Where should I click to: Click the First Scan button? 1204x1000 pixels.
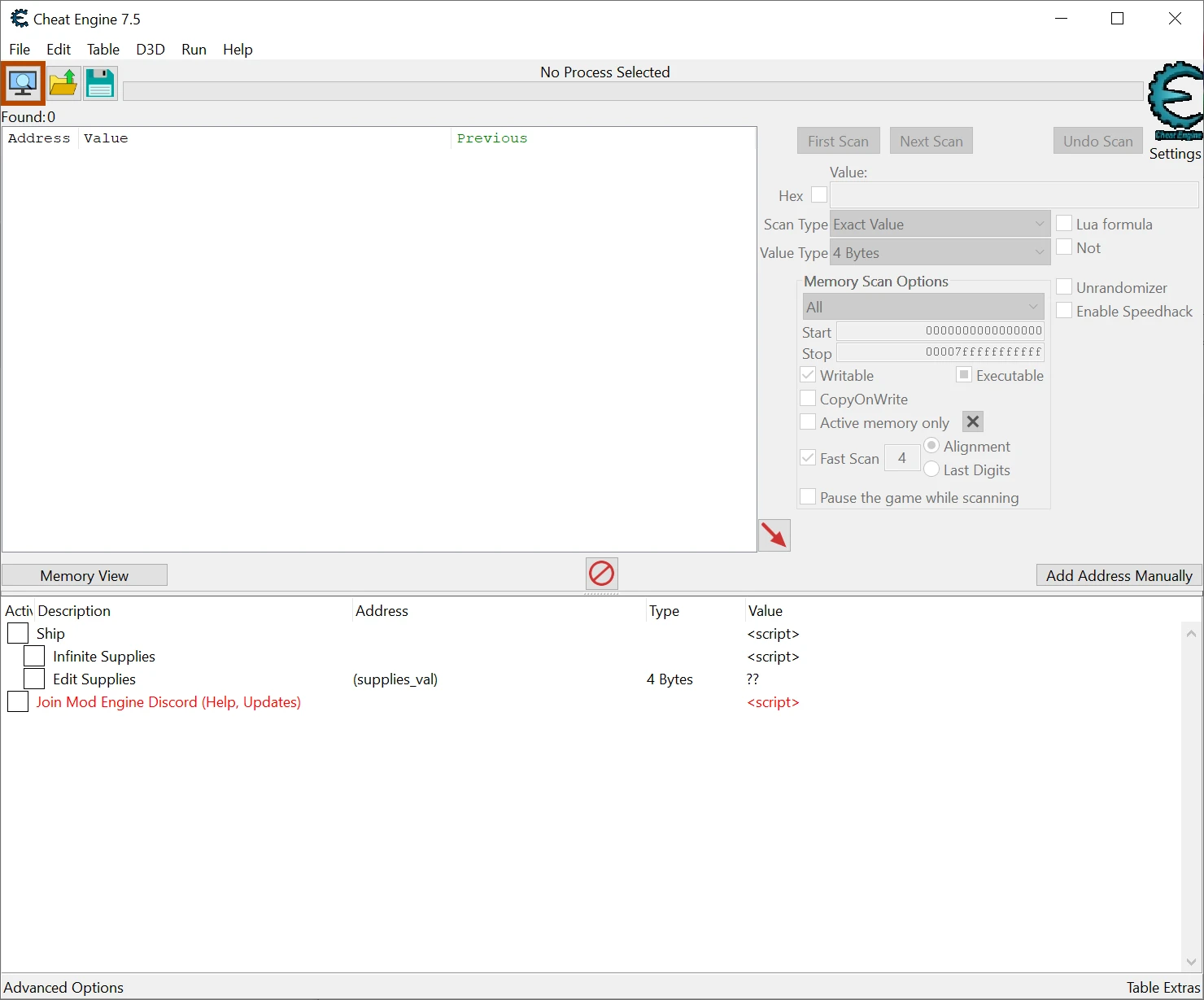(x=838, y=141)
